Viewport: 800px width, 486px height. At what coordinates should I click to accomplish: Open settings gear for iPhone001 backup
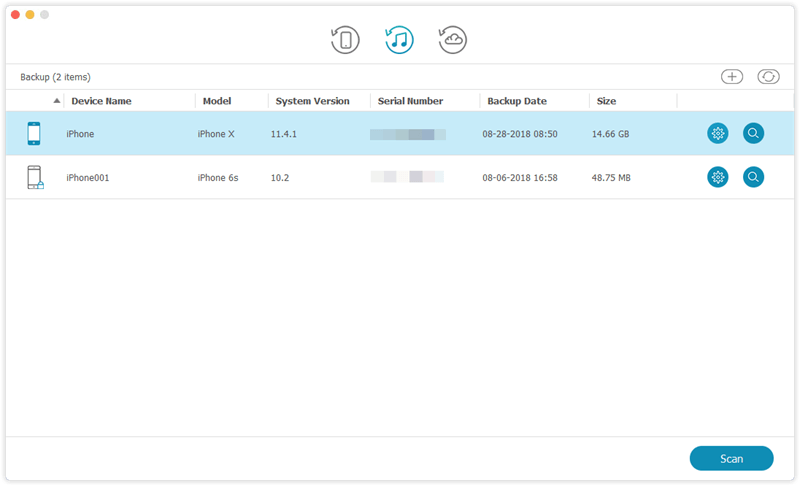coord(718,177)
